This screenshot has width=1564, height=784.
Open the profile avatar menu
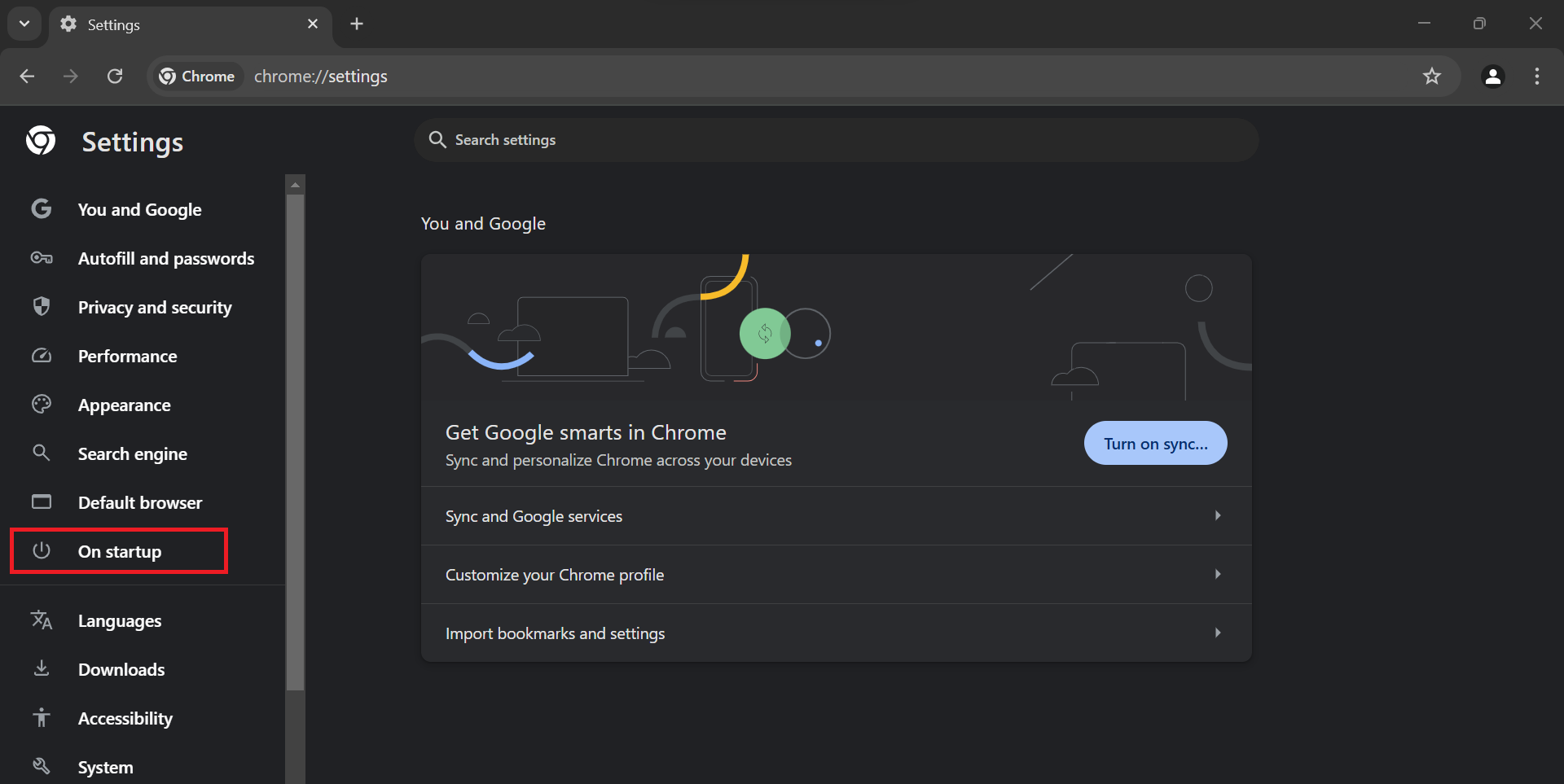tap(1493, 77)
